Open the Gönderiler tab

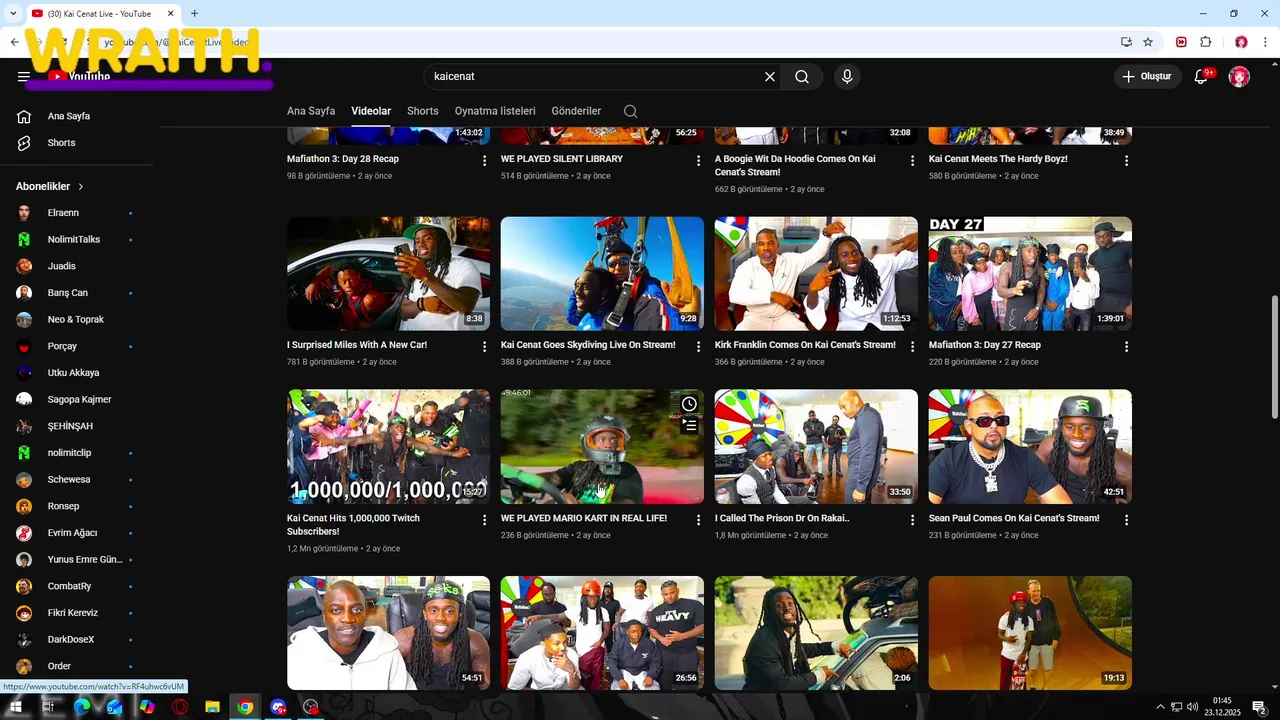pyautogui.click(x=577, y=111)
